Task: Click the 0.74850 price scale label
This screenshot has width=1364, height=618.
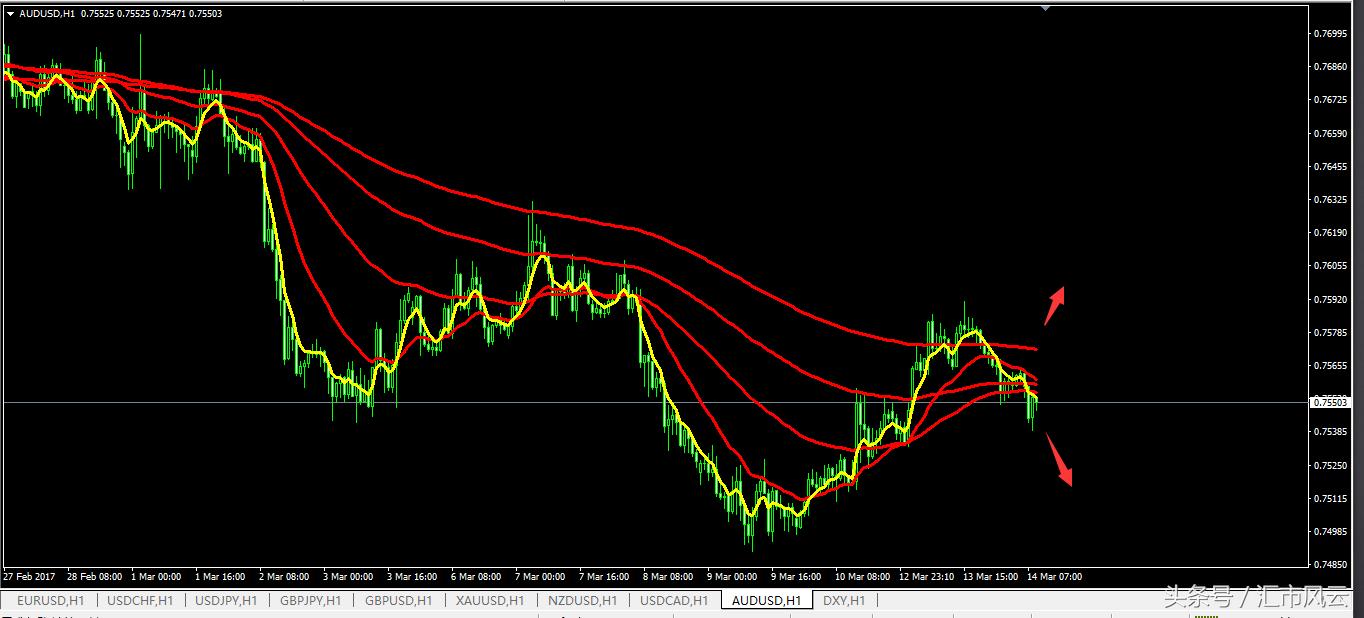Action: [x=1329, y=564]
